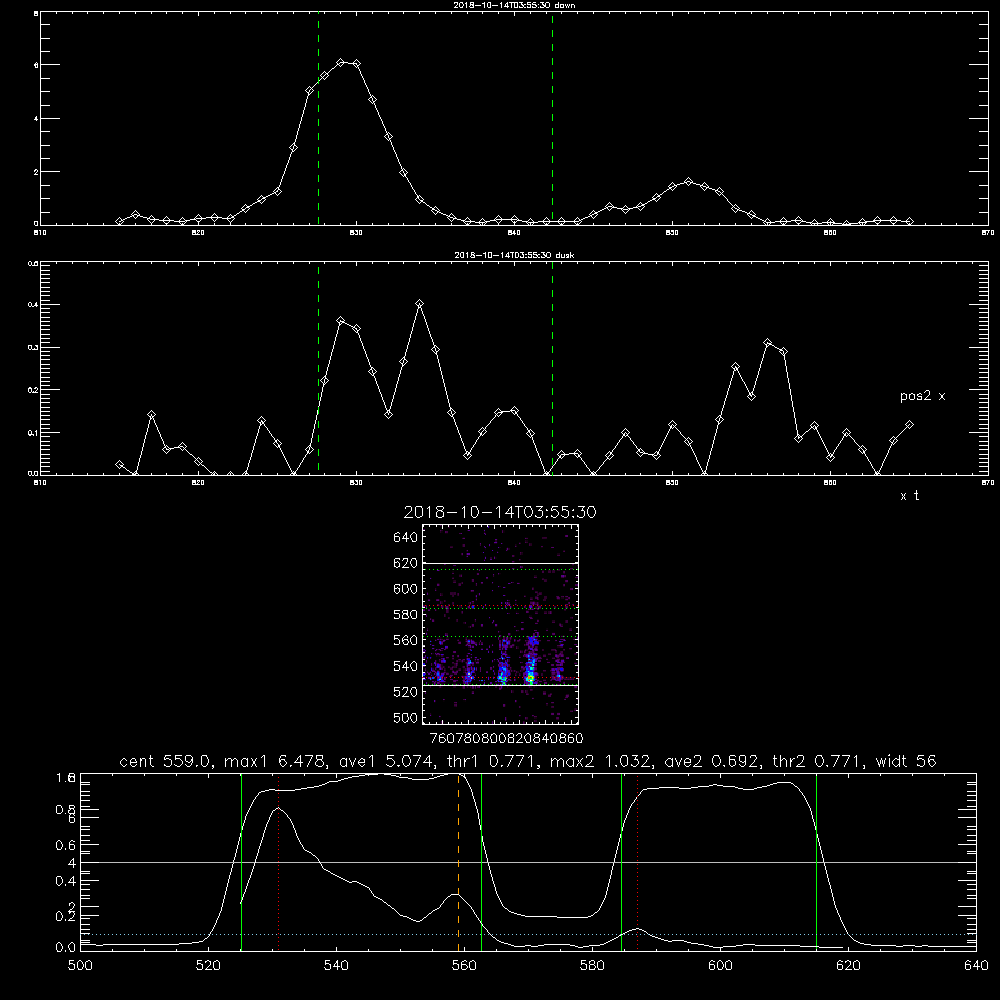1000x1000 pixels.
Task: Click the green vertical line near 563 in bottom plot
Action: tap(481, 862)
